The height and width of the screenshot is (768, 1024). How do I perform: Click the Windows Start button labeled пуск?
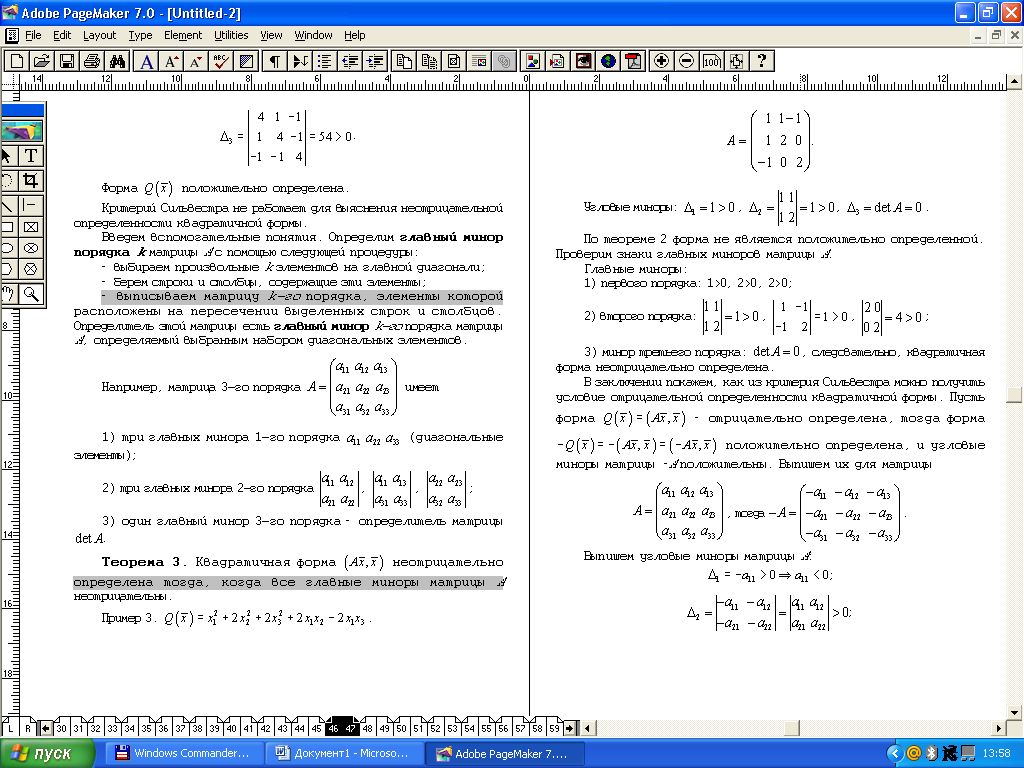coord(47,754)
